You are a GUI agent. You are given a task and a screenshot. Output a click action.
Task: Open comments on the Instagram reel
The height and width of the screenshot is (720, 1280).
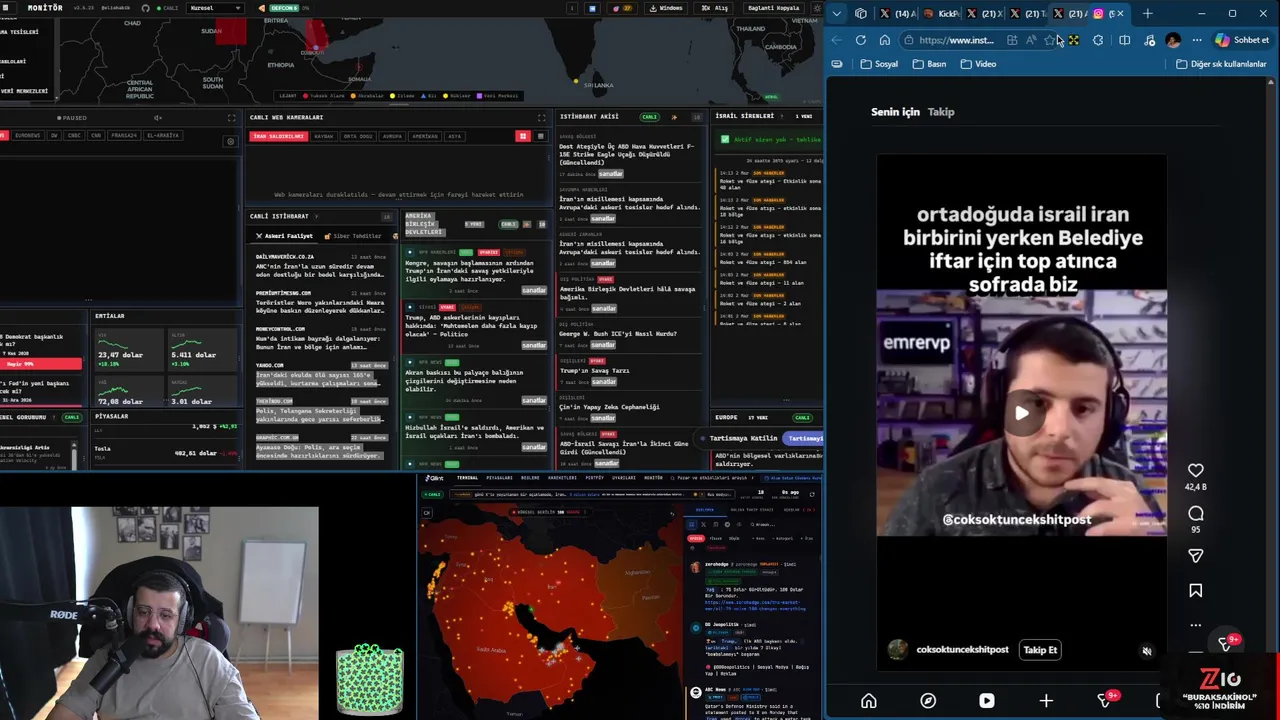click(x=1195, y=513)
